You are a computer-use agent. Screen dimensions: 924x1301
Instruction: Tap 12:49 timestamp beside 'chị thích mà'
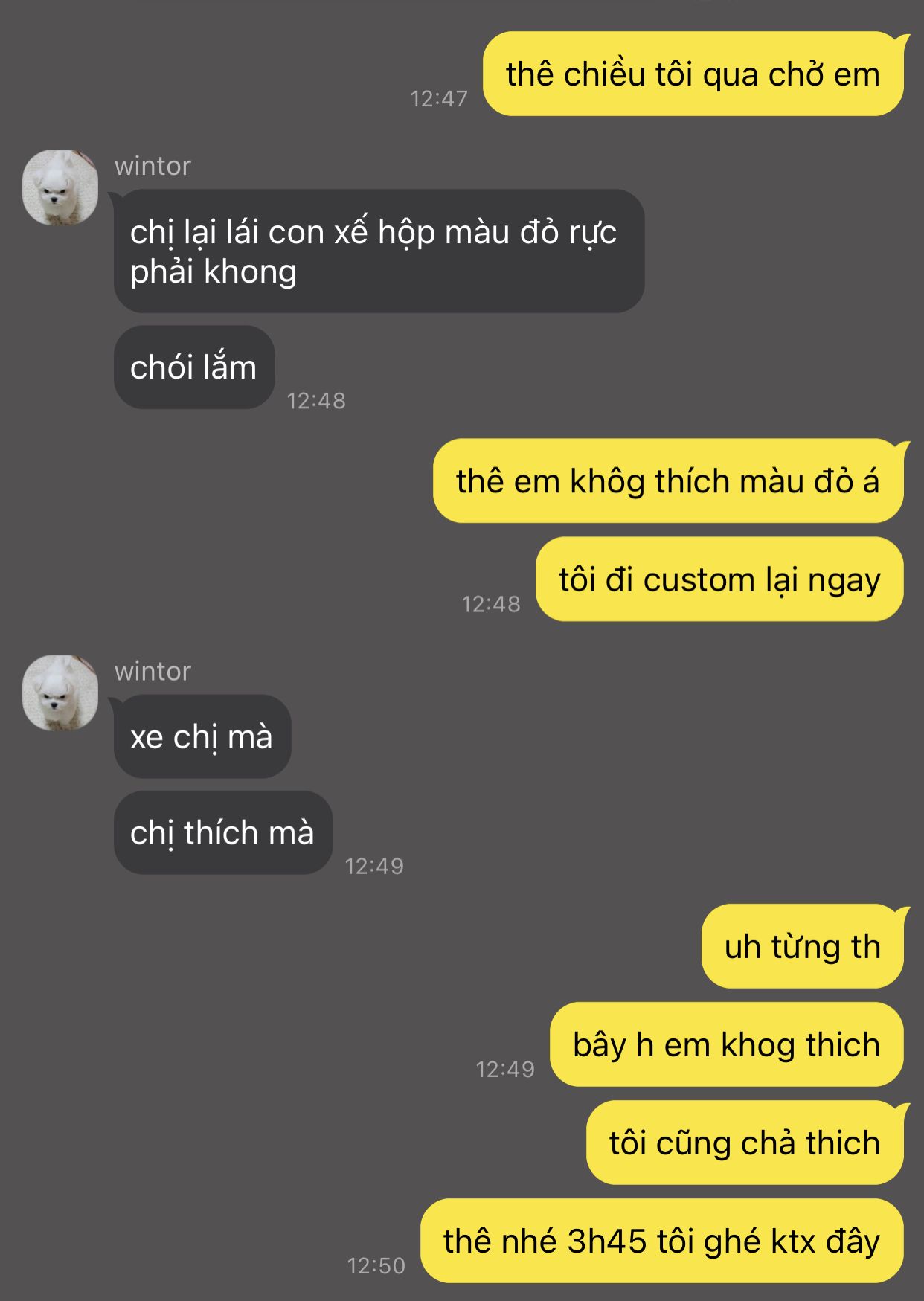coord(374,866)
